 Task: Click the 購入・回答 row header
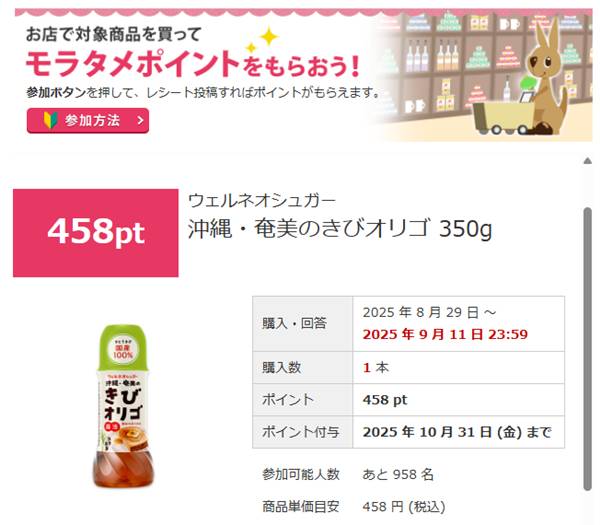click(x=303, y=324)
